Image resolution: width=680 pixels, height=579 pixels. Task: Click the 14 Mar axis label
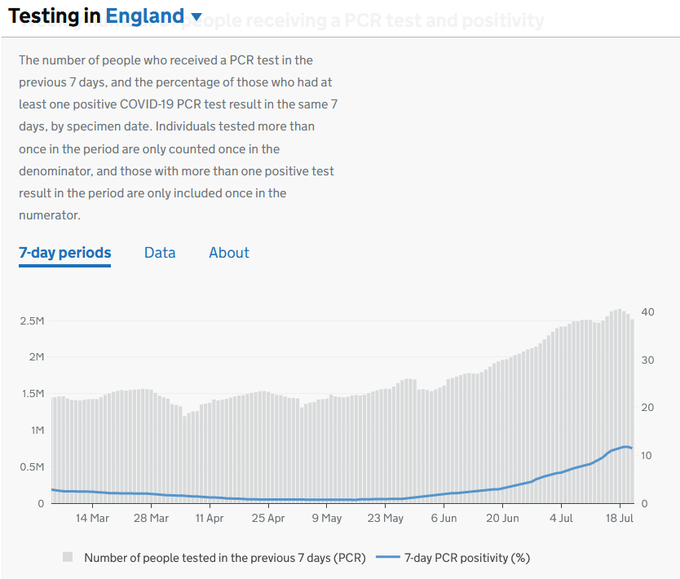click(92, 519)
